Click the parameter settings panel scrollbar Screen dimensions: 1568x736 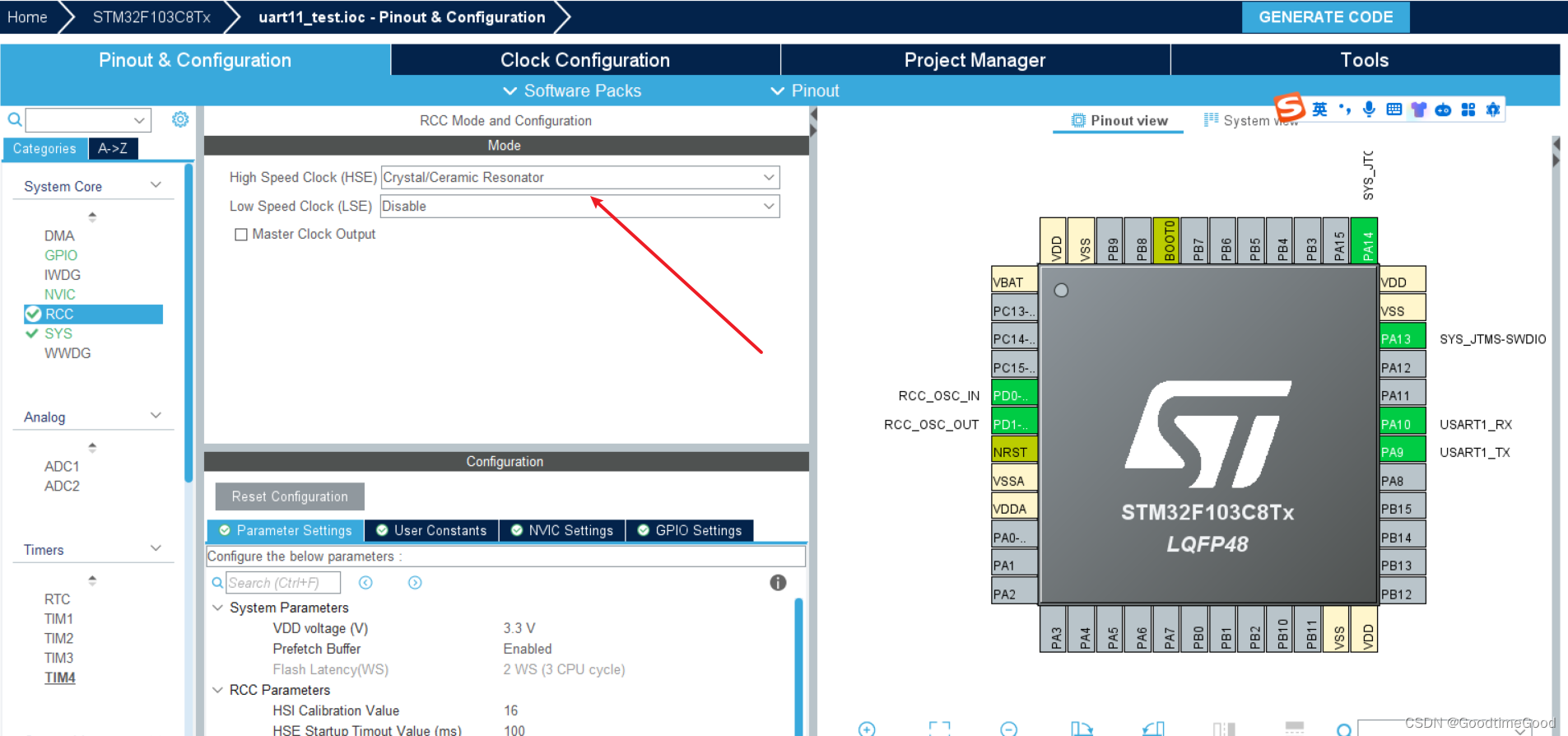(x=798, y=667)
